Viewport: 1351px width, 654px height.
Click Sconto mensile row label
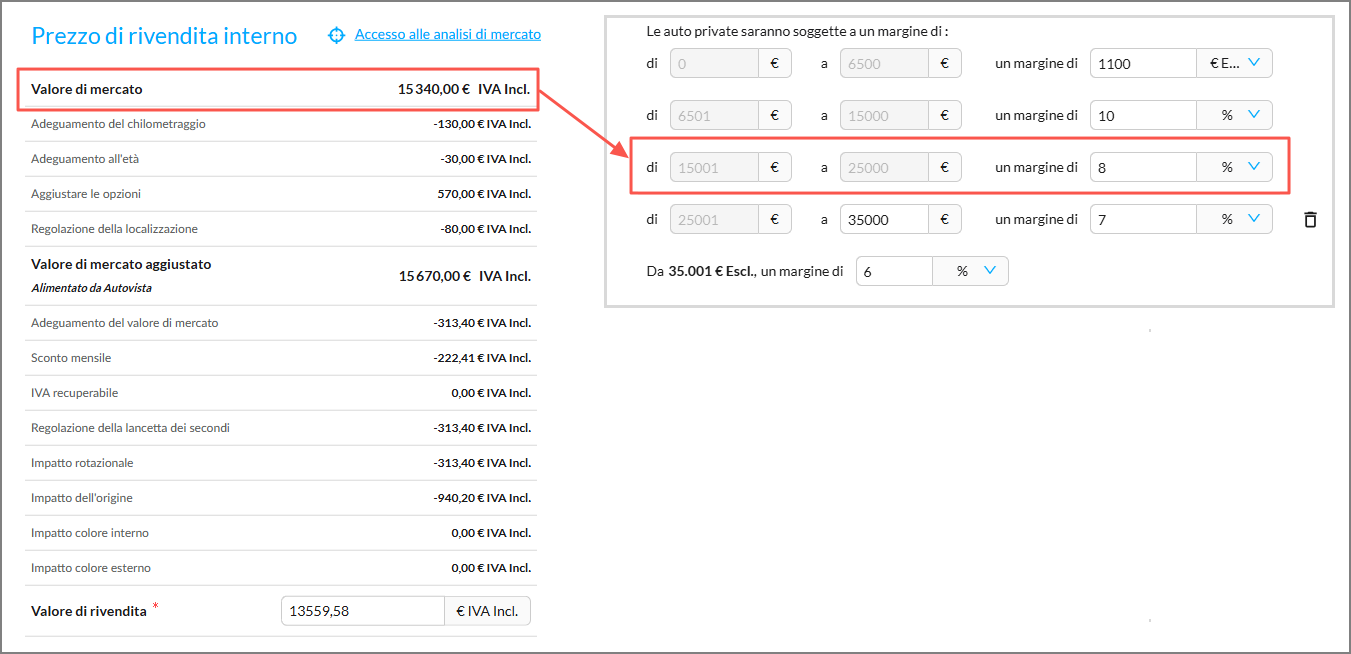[x=71, y=358]
